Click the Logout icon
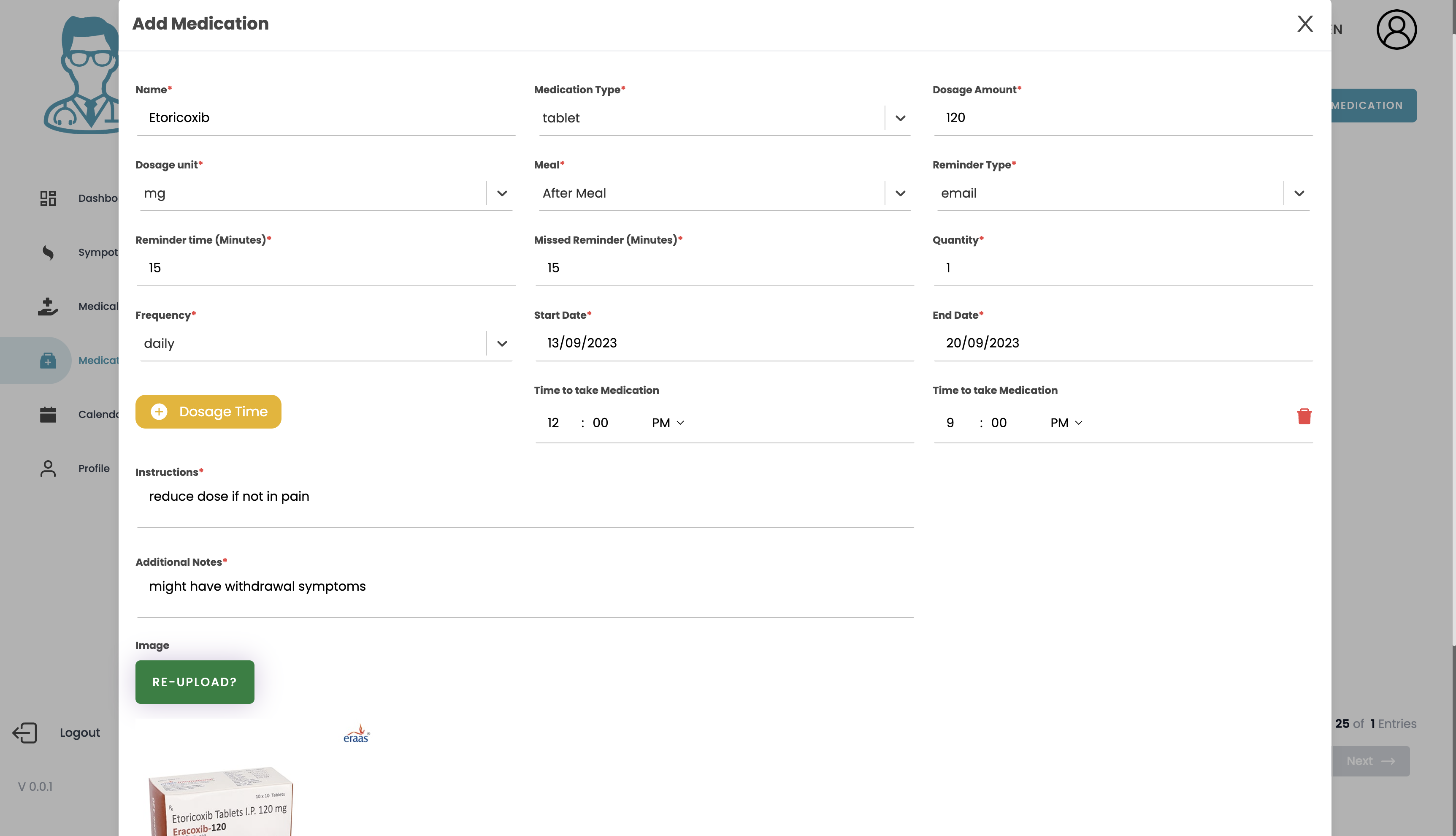 pyautogui.click(x=24, y=732)
